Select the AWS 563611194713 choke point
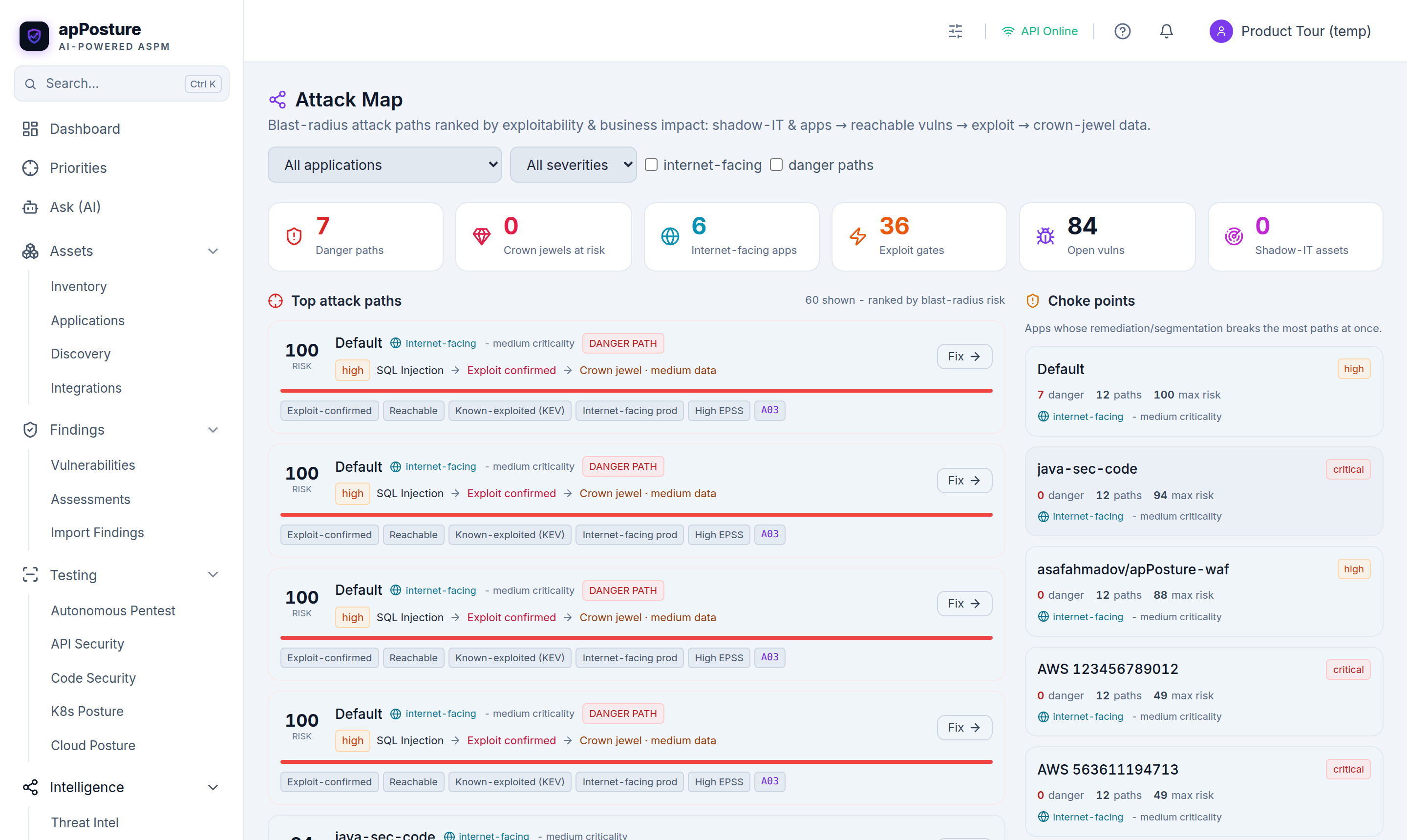 (1204, 793)
